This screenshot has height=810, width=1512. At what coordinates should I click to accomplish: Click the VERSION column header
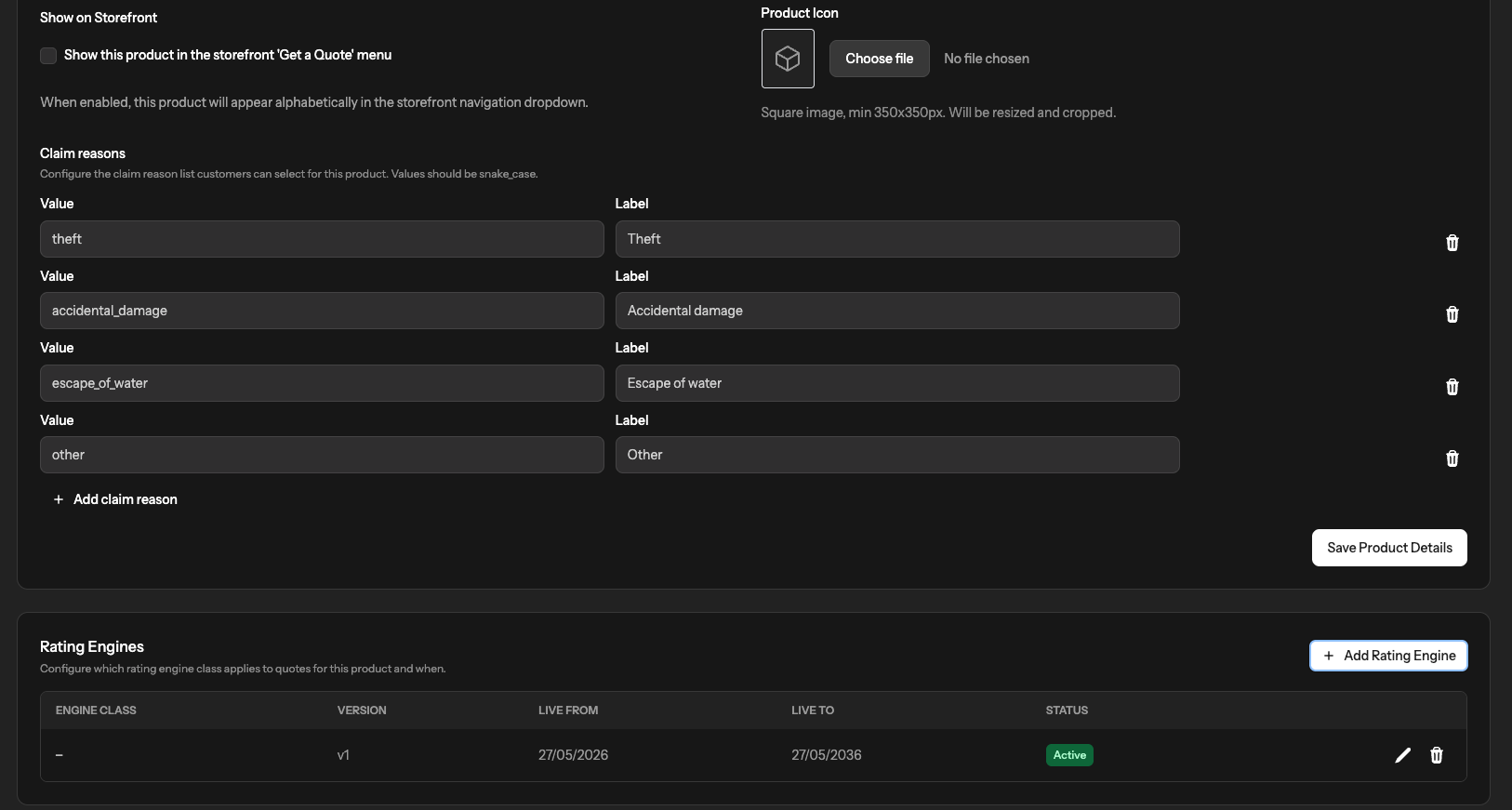[x=362, y=710]
